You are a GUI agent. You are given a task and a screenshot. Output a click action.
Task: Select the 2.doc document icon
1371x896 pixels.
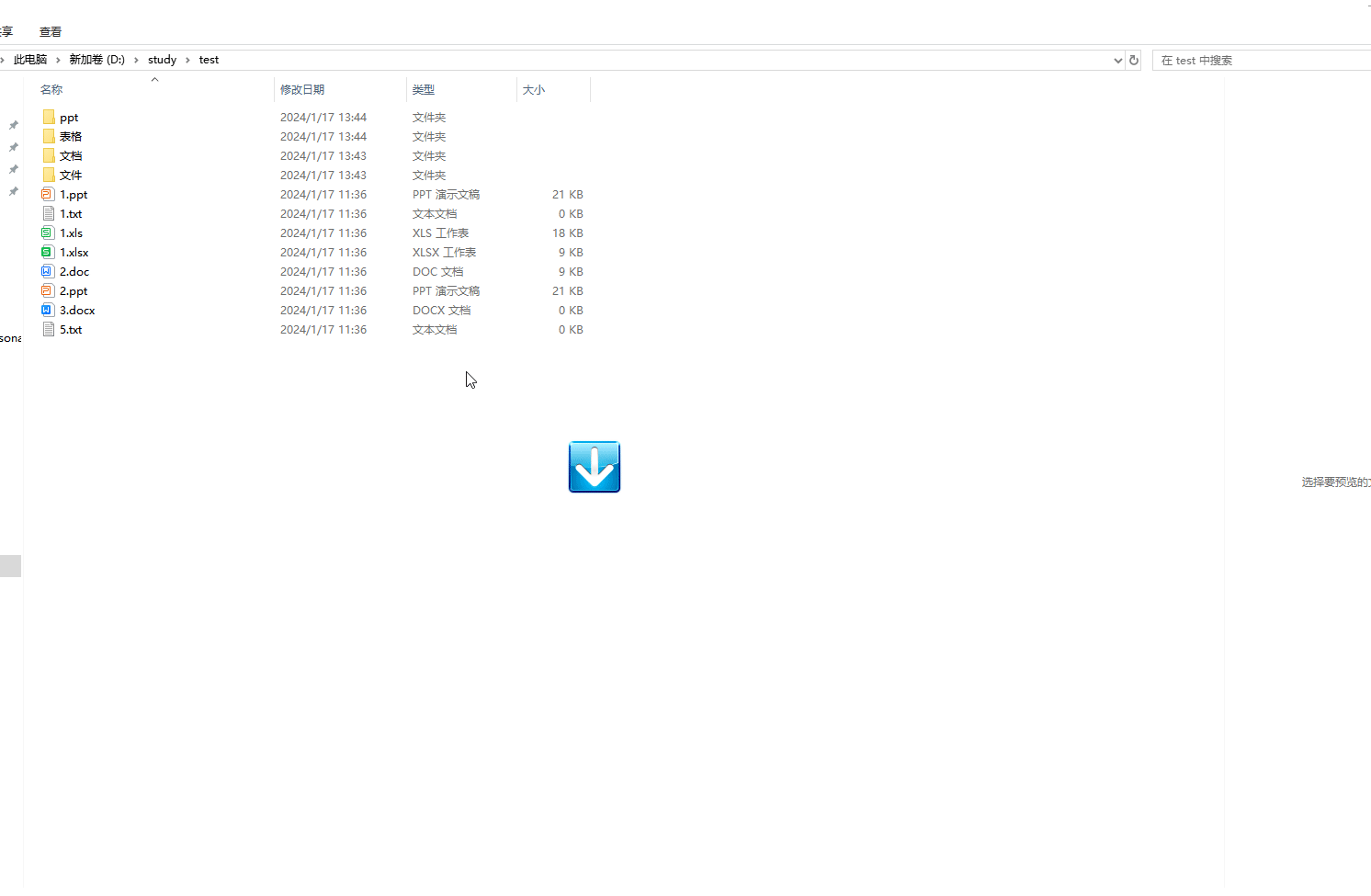[48, 272]
